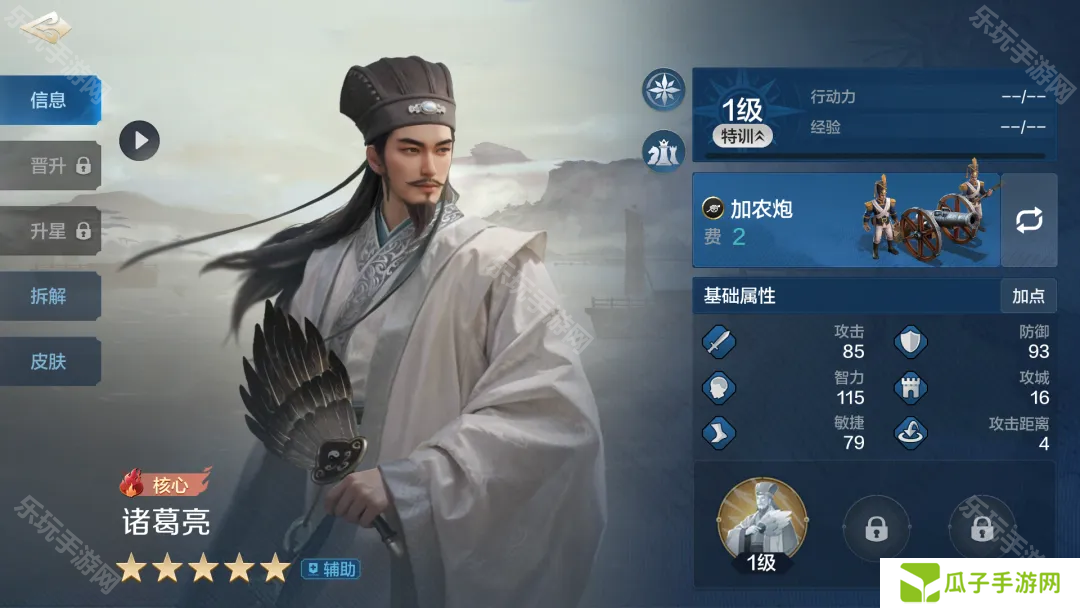This screenshot has height=608, width=1080.
Task: Play the Zhuge Liang character animation
Action: click(x=139, y=140)
